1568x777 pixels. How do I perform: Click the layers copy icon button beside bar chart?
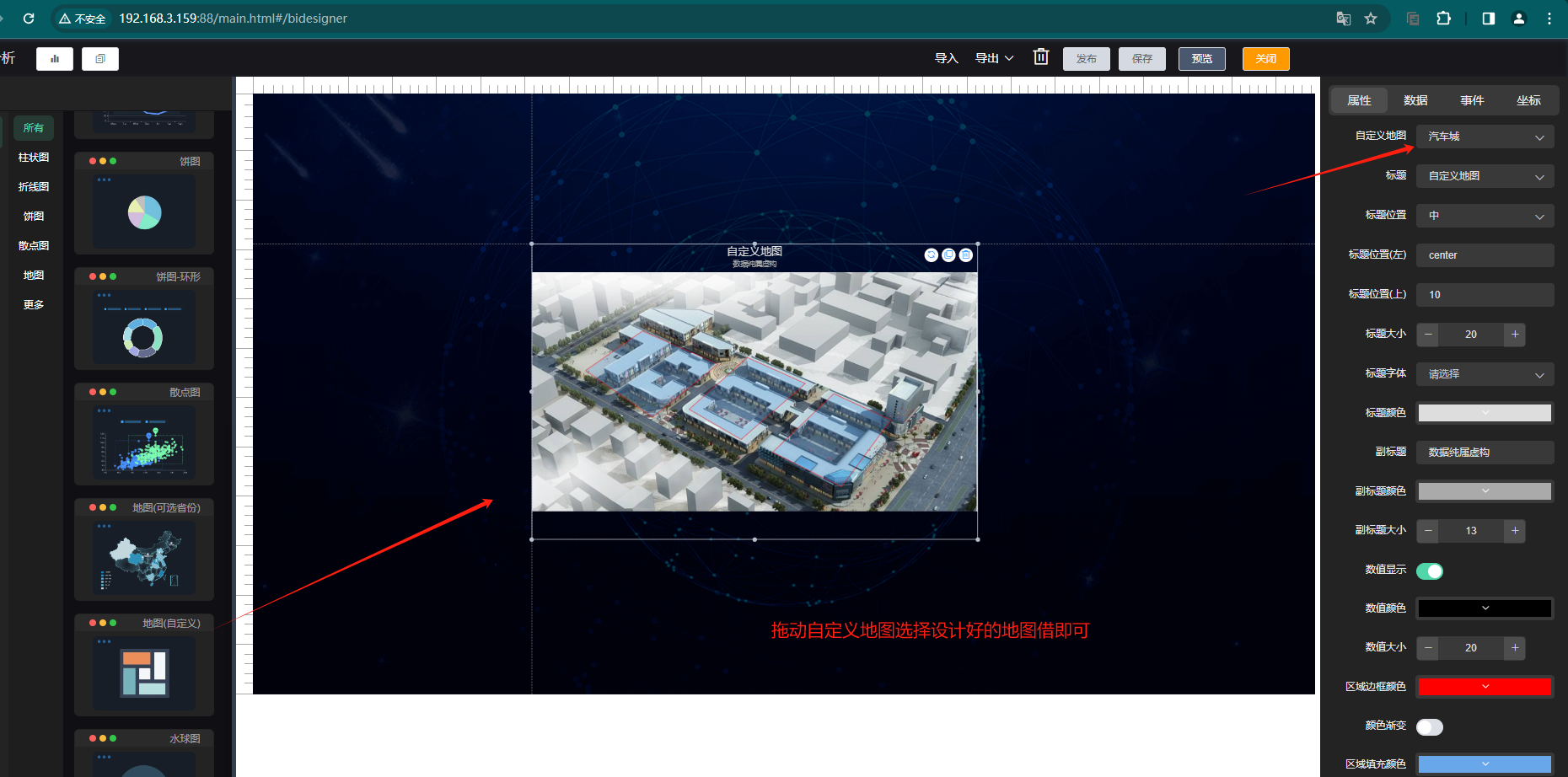click(x=100, y=59)
